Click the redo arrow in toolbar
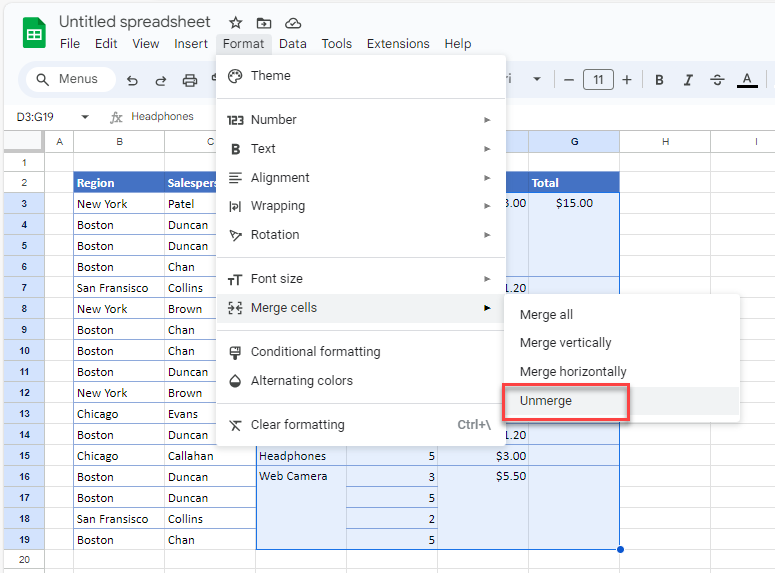Screen dimensions: 775x573 pyautogui.click(x=161, y=80)
